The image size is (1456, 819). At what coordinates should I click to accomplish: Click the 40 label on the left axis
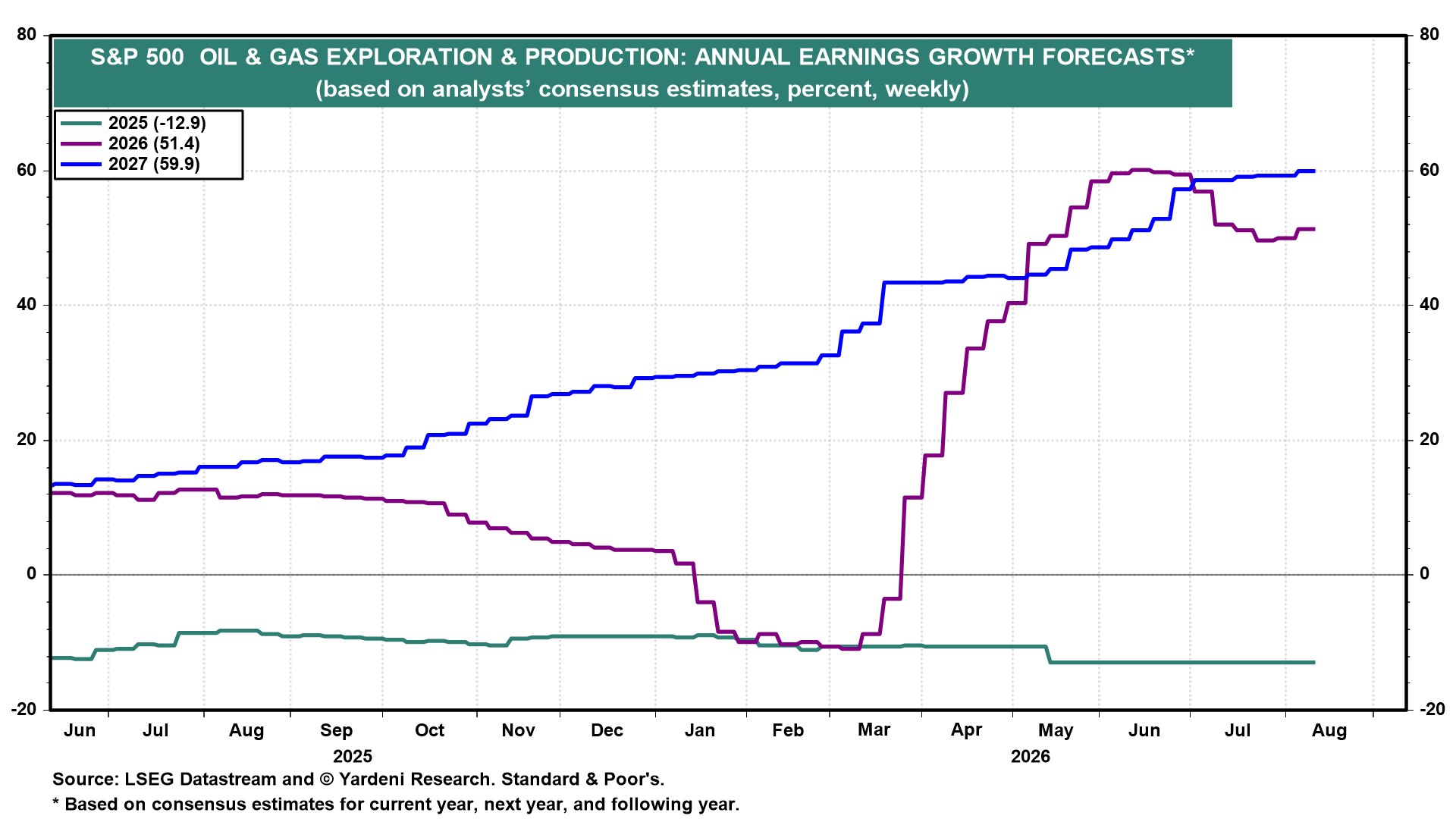[x=27, y=305]
